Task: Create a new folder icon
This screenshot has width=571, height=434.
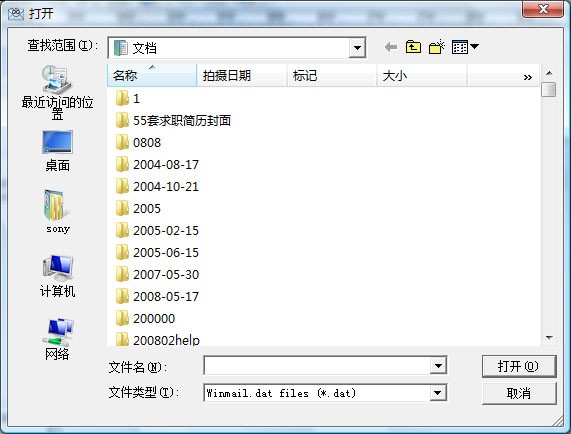Action: [437, 47]
